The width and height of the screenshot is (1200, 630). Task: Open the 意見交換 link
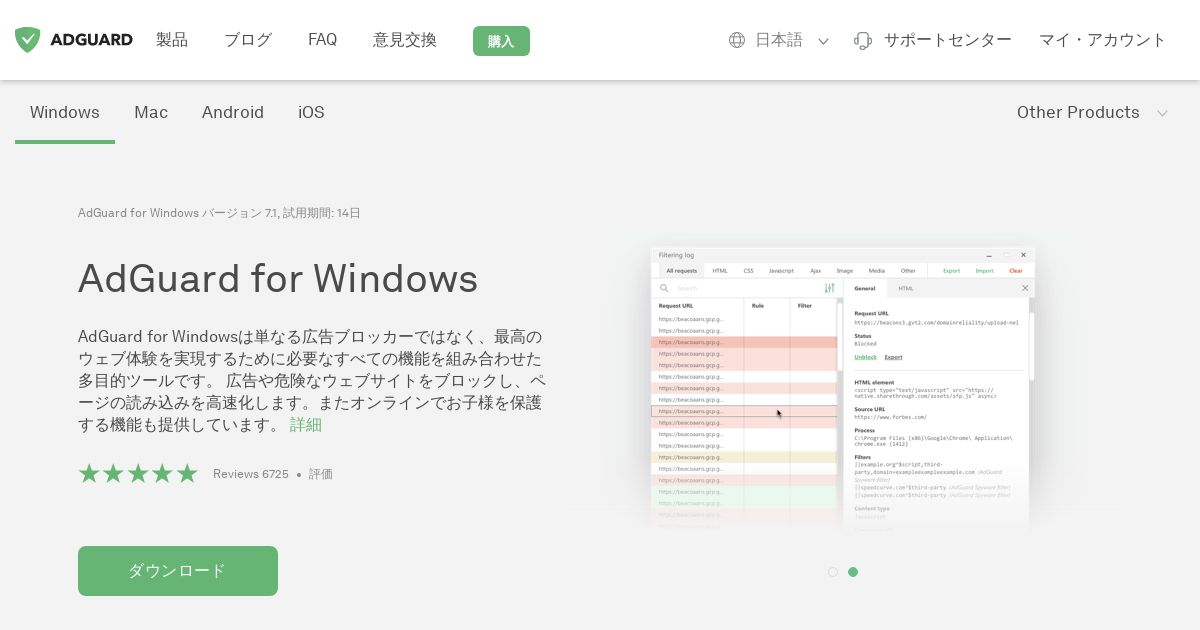tap(405, 40)
